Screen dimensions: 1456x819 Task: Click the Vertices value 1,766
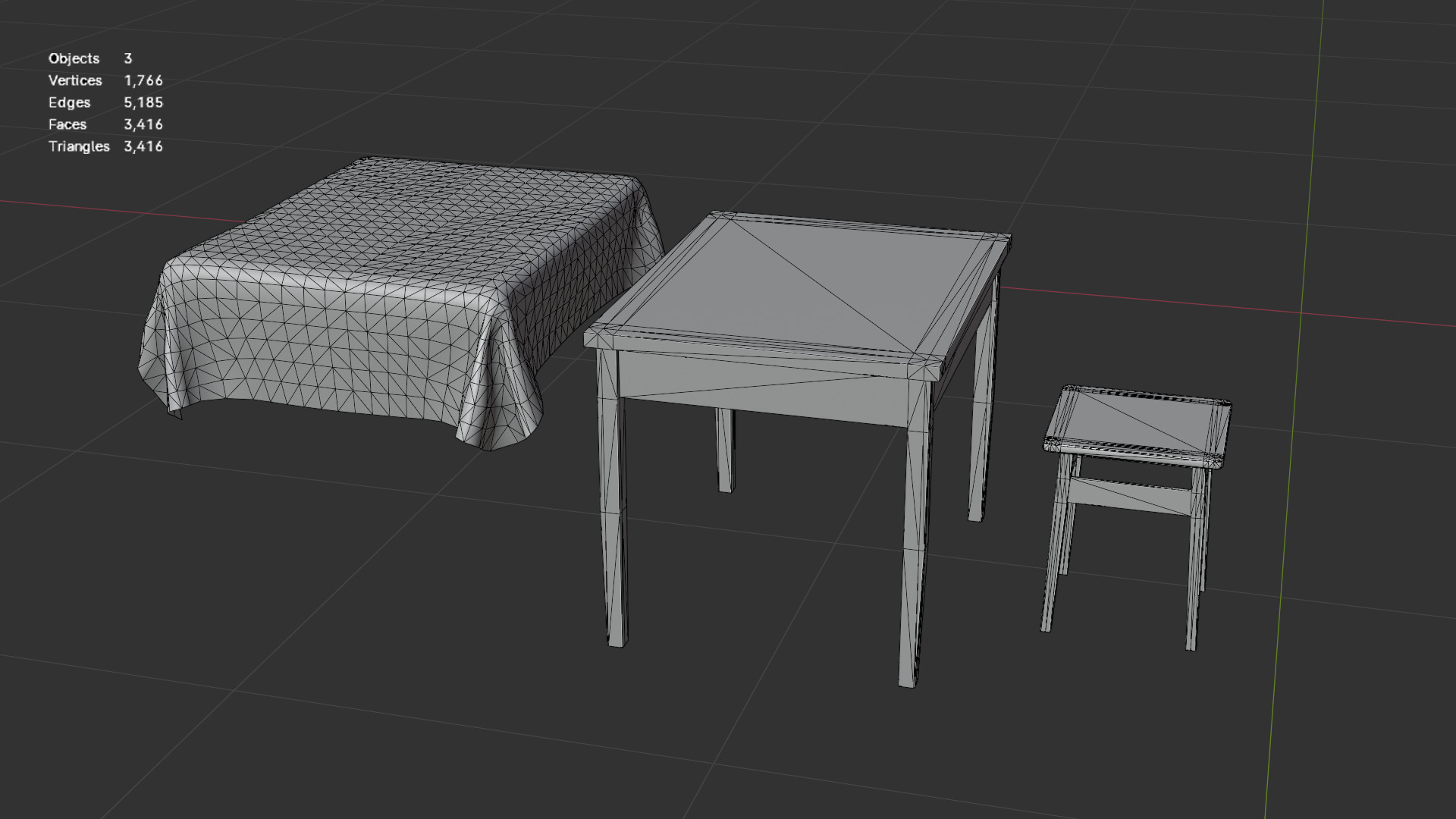click(143, 80)
